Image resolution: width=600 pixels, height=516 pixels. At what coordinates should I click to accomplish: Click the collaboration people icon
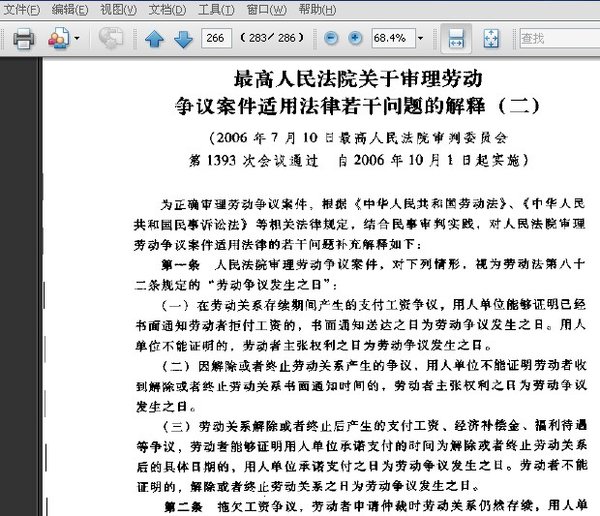coord(59,38)
